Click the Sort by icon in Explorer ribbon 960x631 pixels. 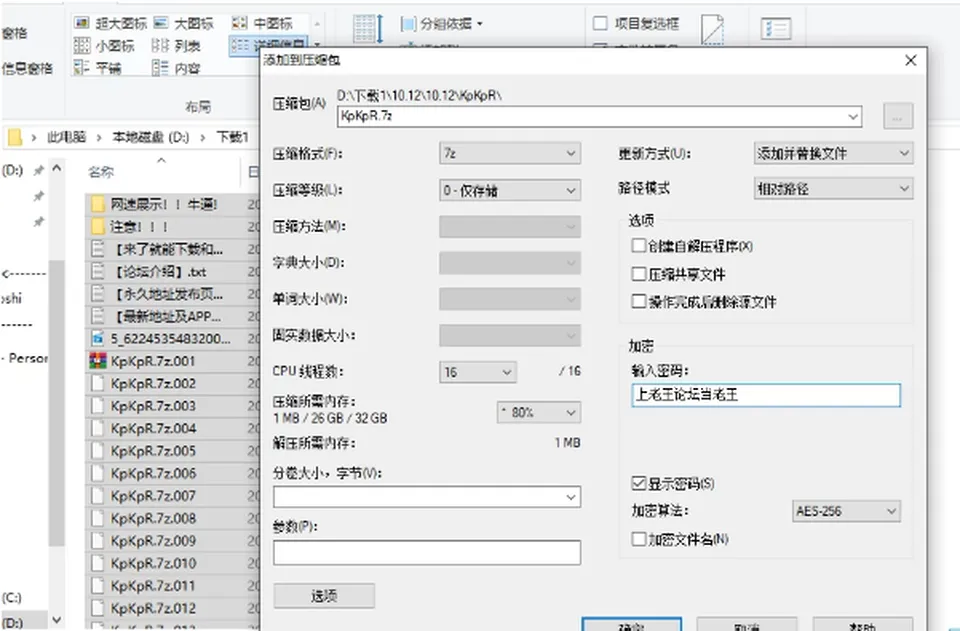tap(368, 29)
